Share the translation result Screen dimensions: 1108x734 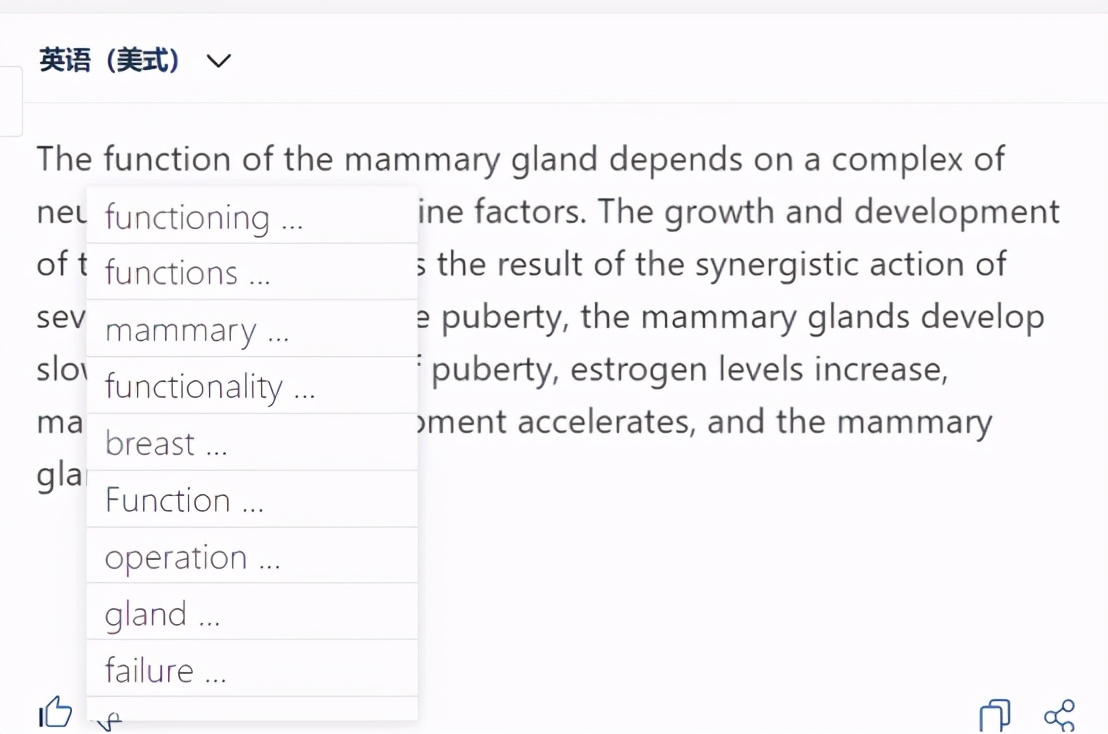[1059, 715]
